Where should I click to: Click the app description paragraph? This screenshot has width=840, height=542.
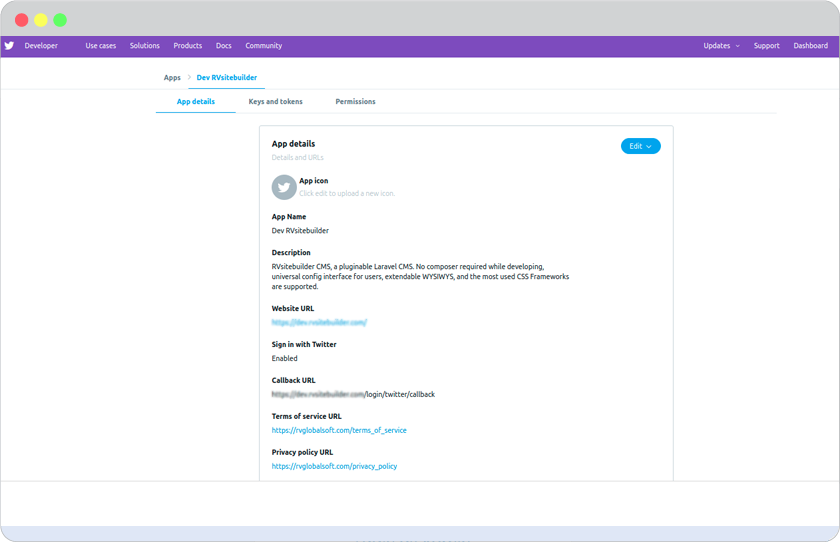[x=420, y=276]
